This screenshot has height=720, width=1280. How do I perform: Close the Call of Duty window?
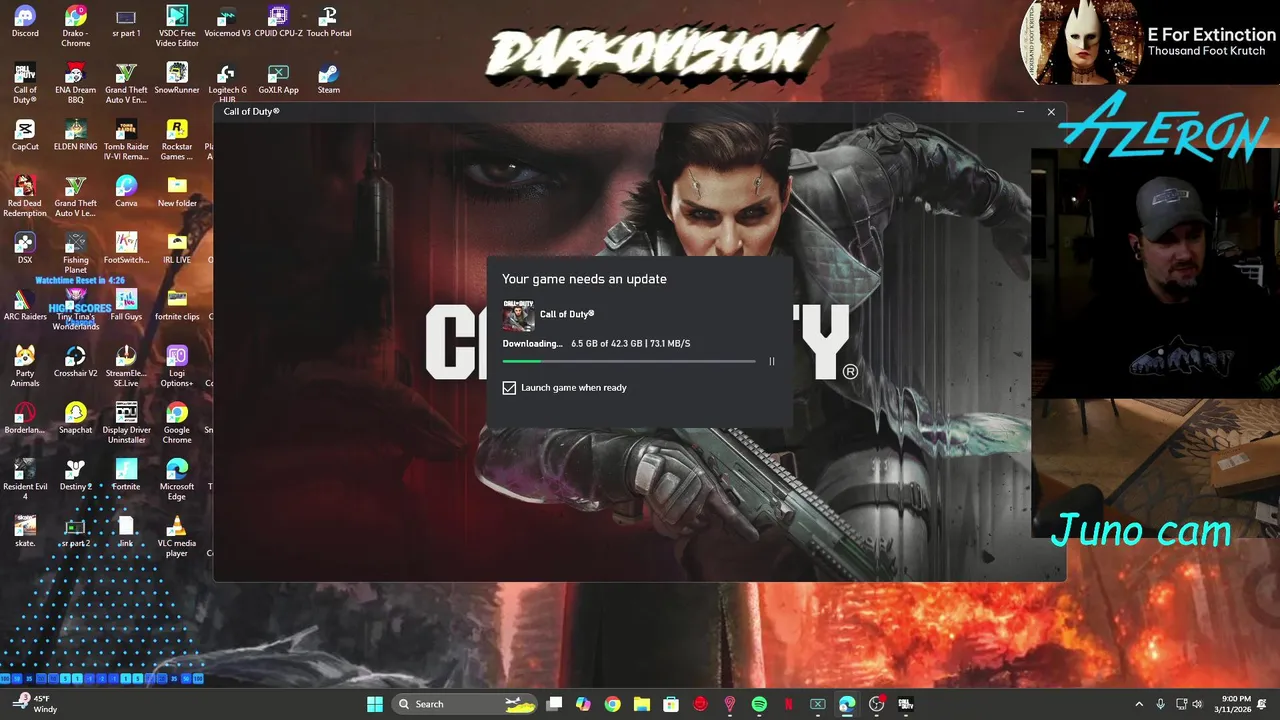pyautogui.click(x=1051, y=112)
